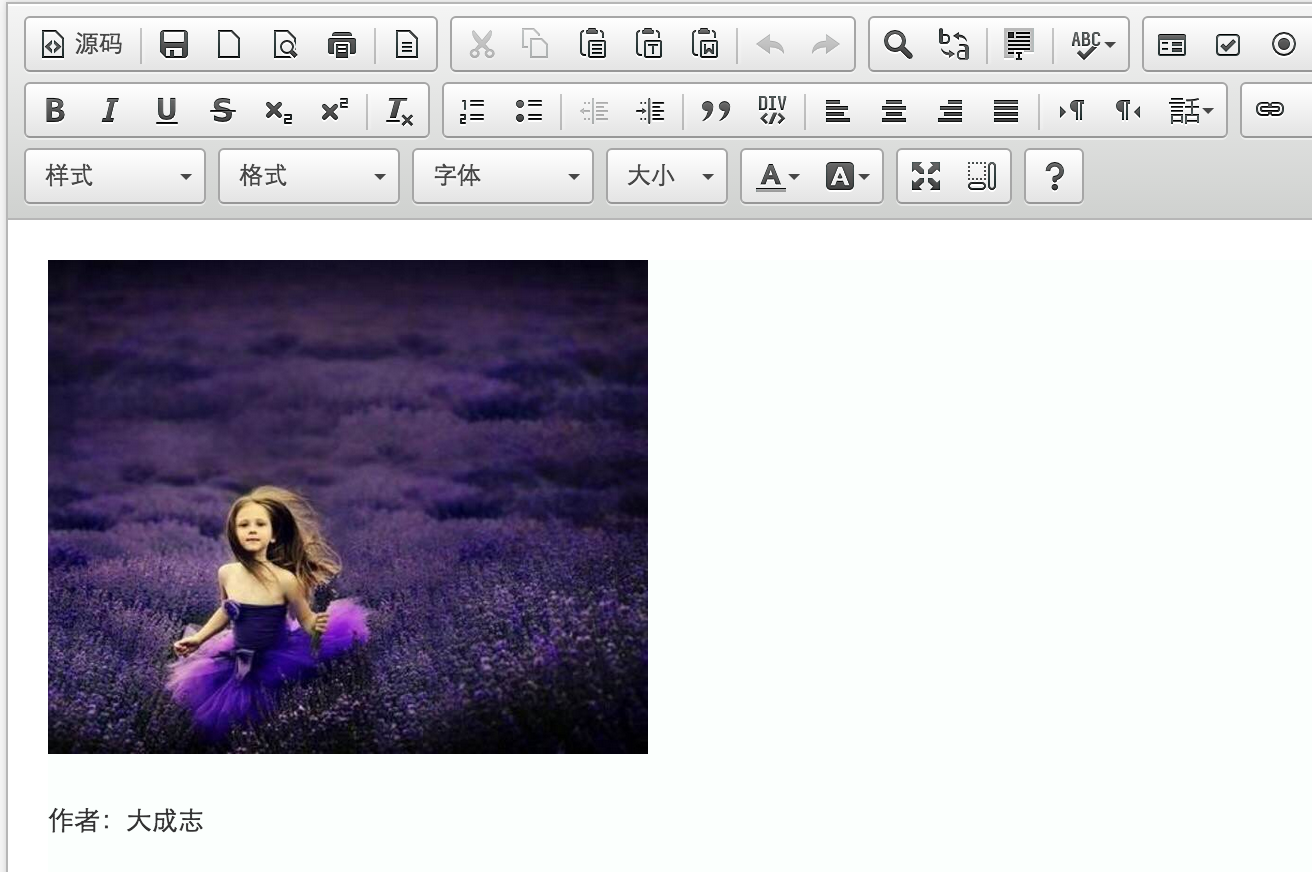Viewport: 1312px width, 872px height.
Task: Click the Insert link chain icon
Action: pyautogui.click(x=1270, y=111)
